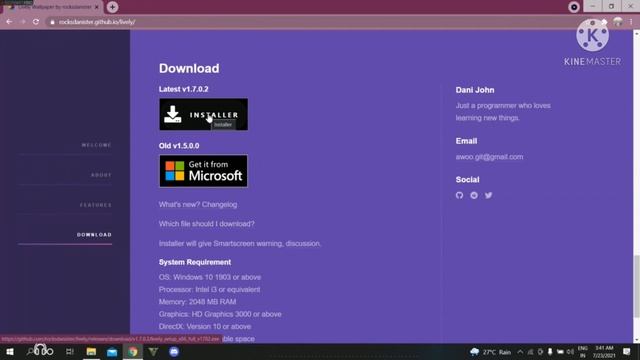Open the Get it from Microsoft badge
Viewport: 640px width, 360px height.
[x=203, y=171]
